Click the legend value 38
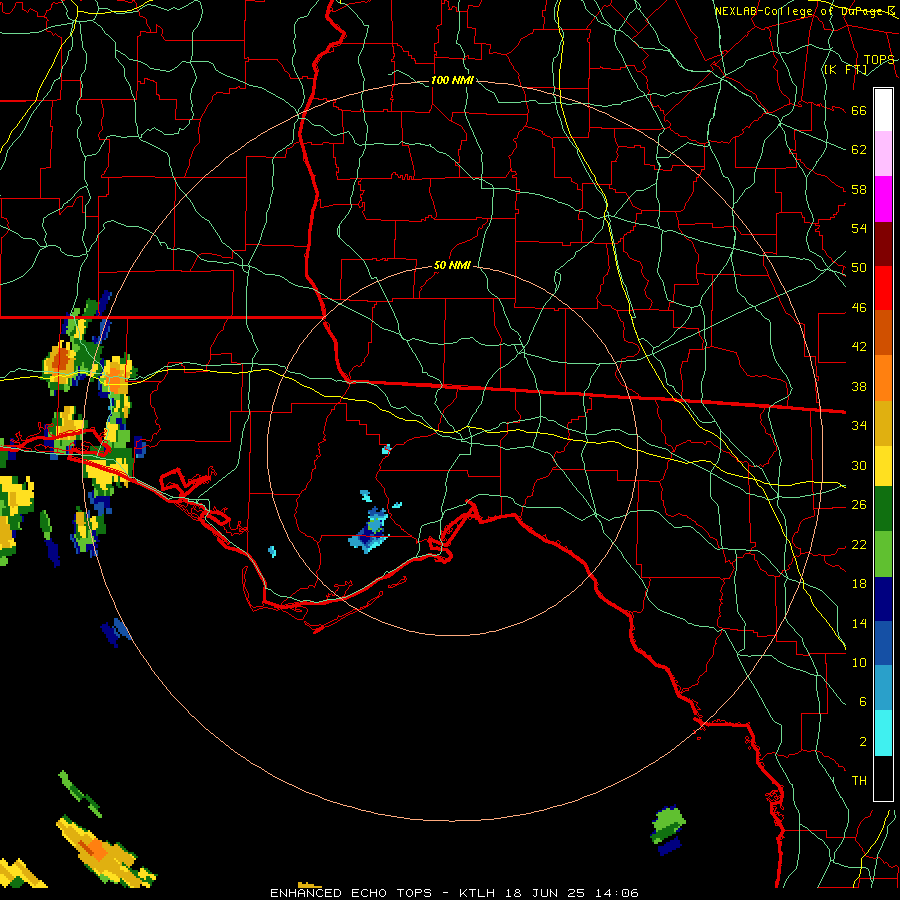Image resolution: width=900 pixels, height=900 pixels. (859, 386)
